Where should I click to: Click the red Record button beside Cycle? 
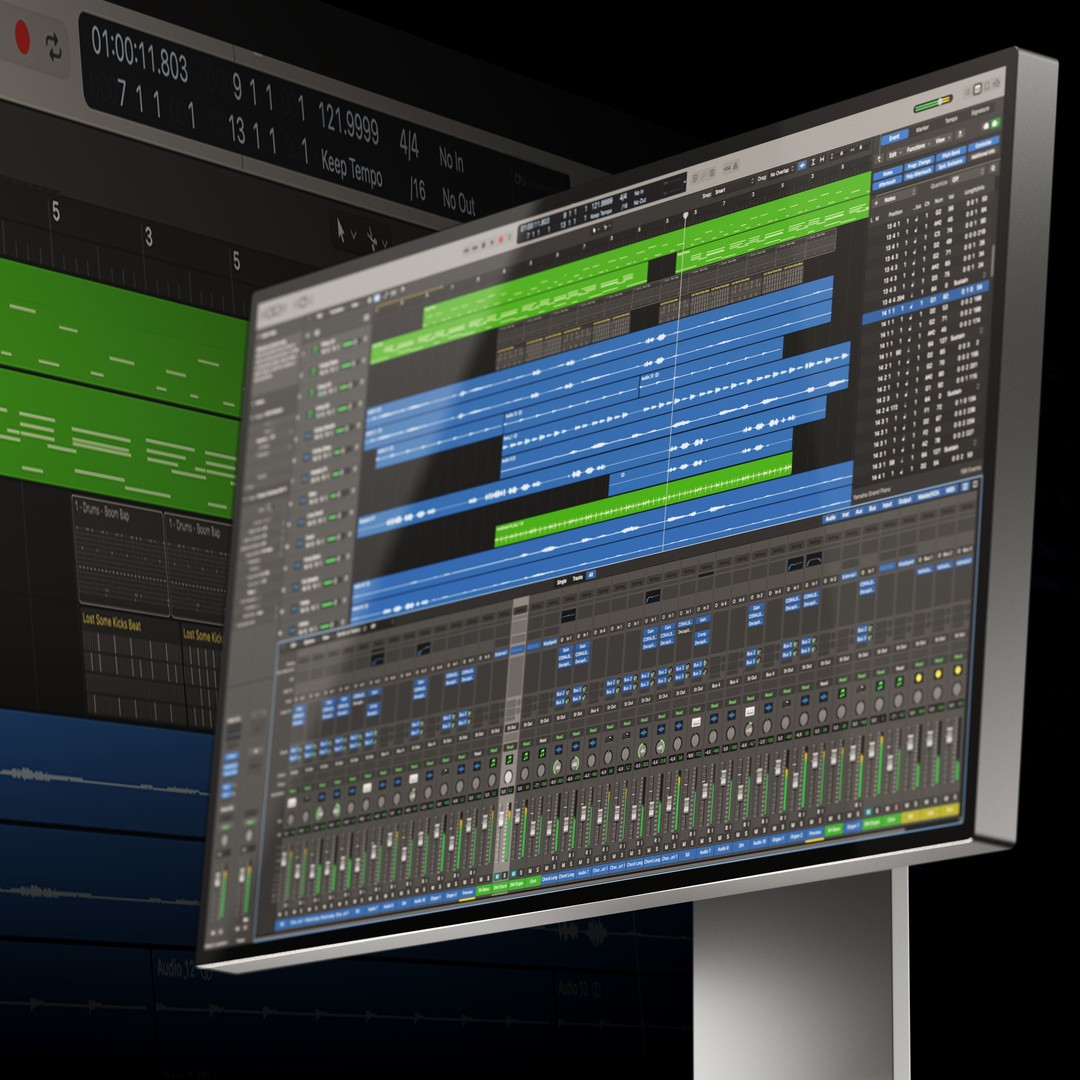pos(22,36)
